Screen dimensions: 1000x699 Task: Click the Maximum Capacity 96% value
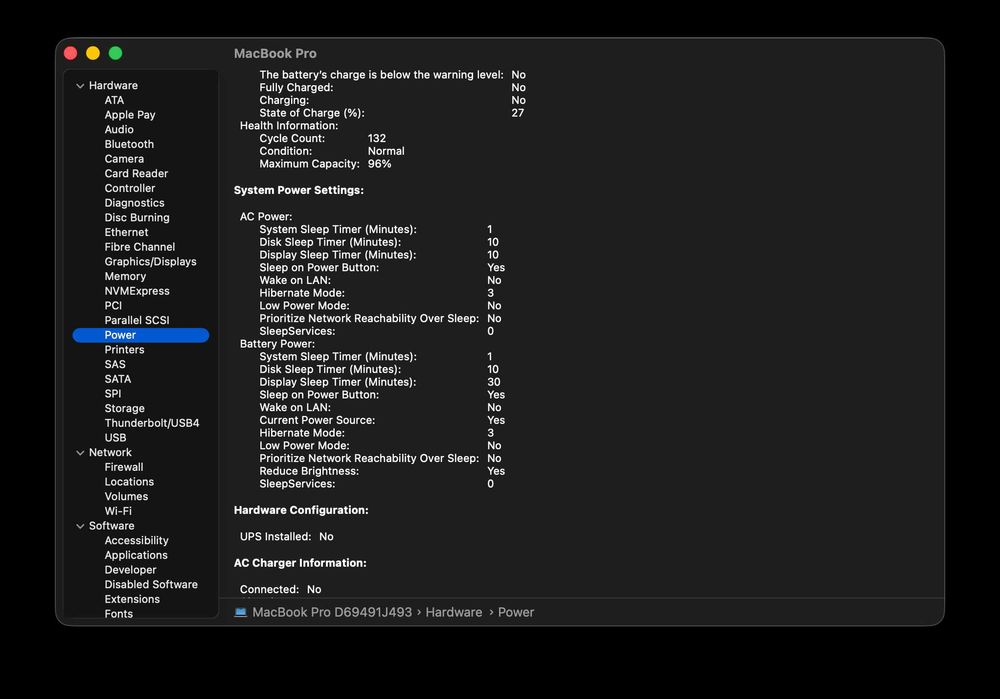point(379,164)
